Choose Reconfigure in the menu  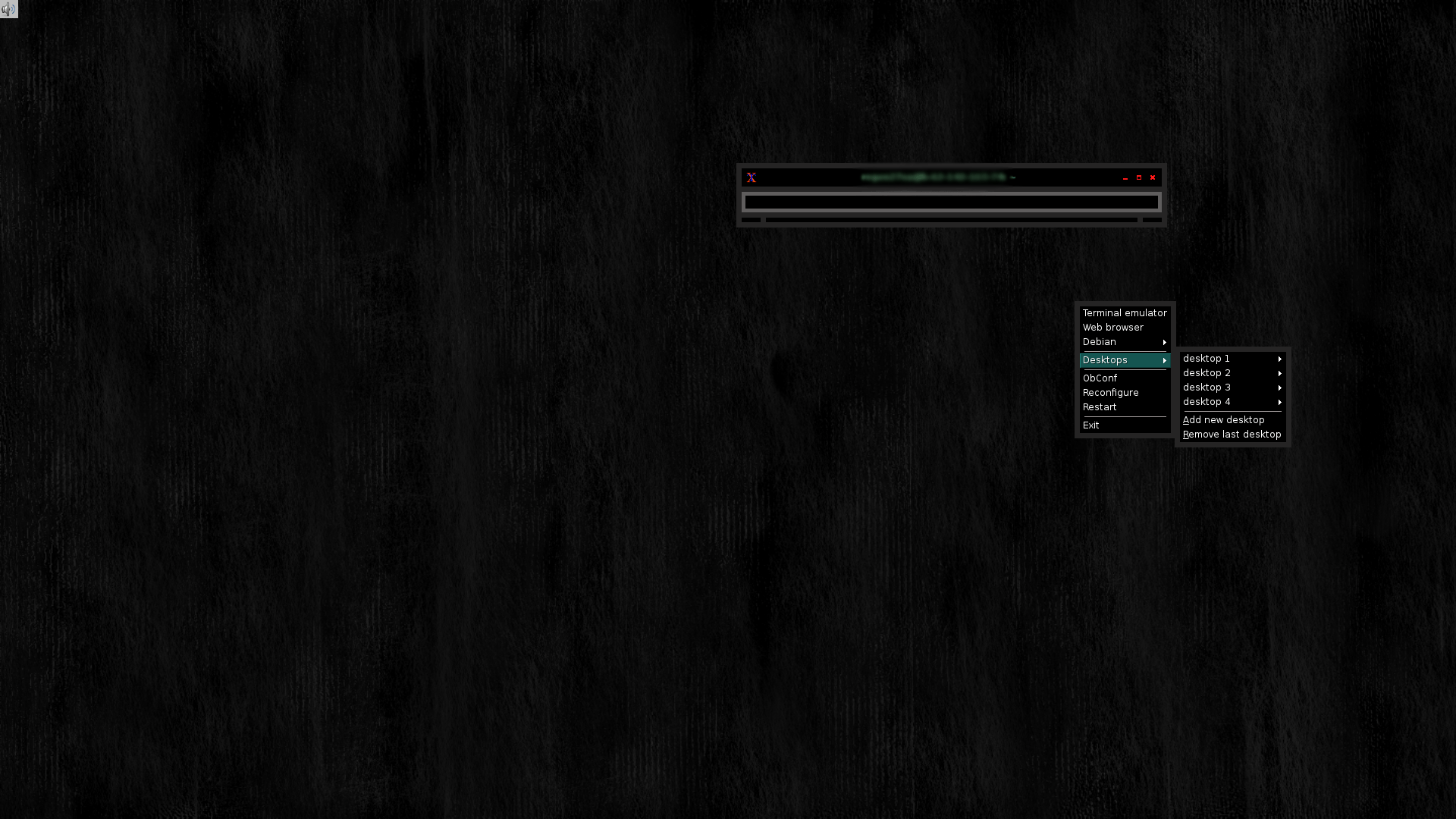pos(1125,393)
